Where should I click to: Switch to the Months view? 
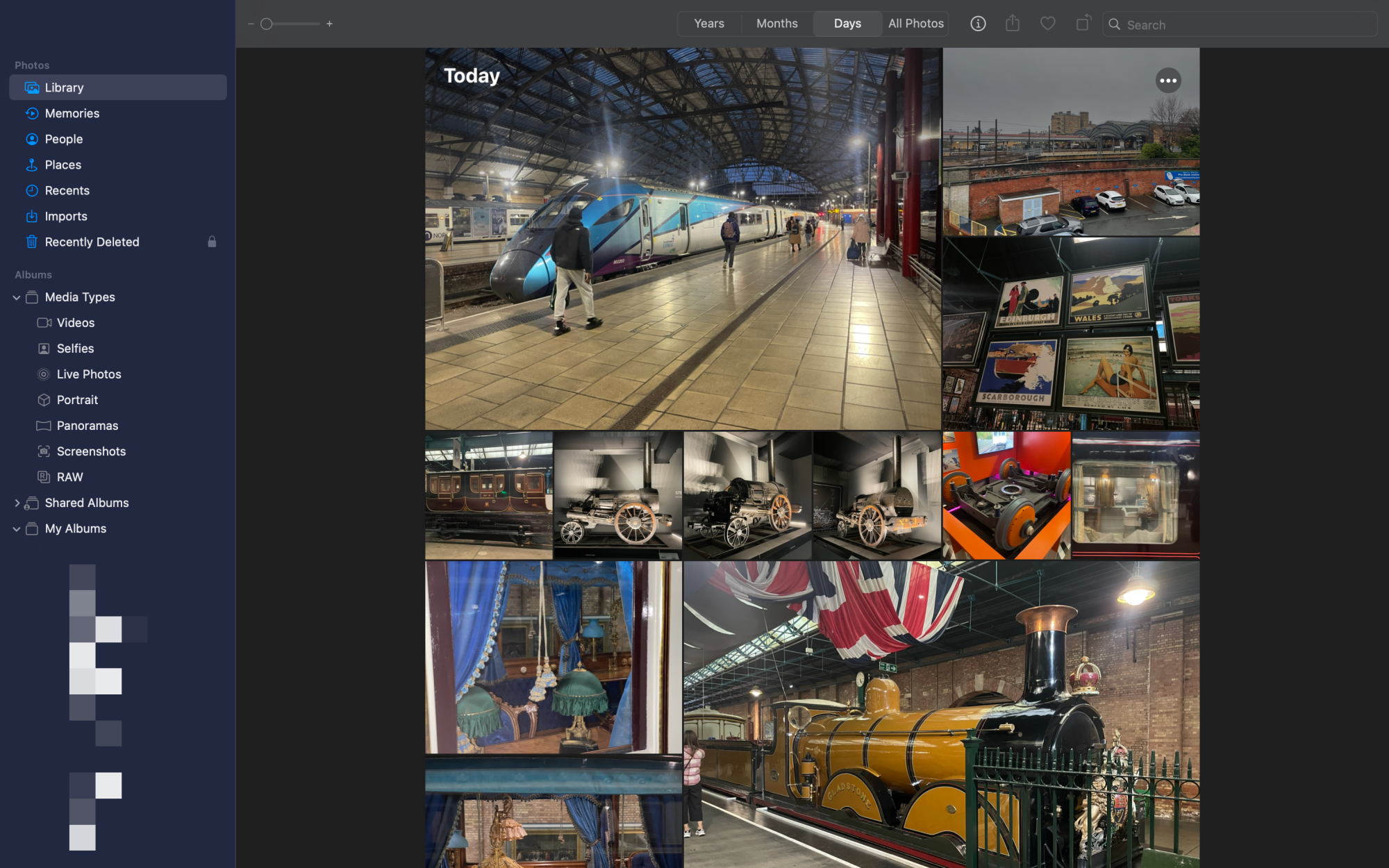coord(776,24)
